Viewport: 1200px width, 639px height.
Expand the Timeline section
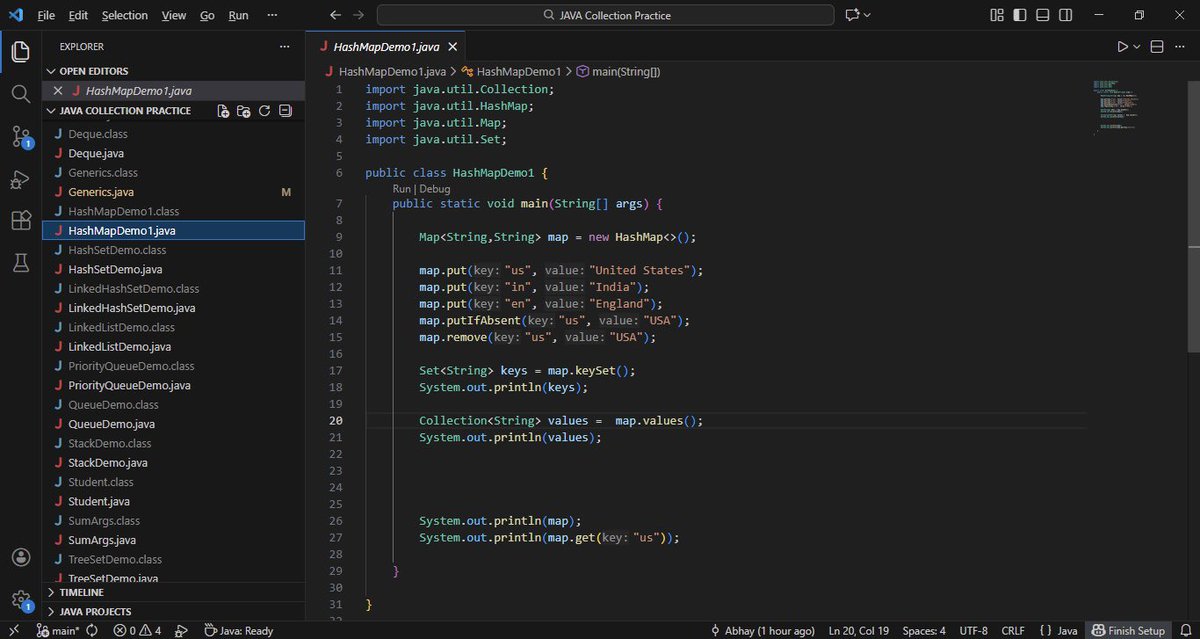pyautogui.click(x=51, y=592)
